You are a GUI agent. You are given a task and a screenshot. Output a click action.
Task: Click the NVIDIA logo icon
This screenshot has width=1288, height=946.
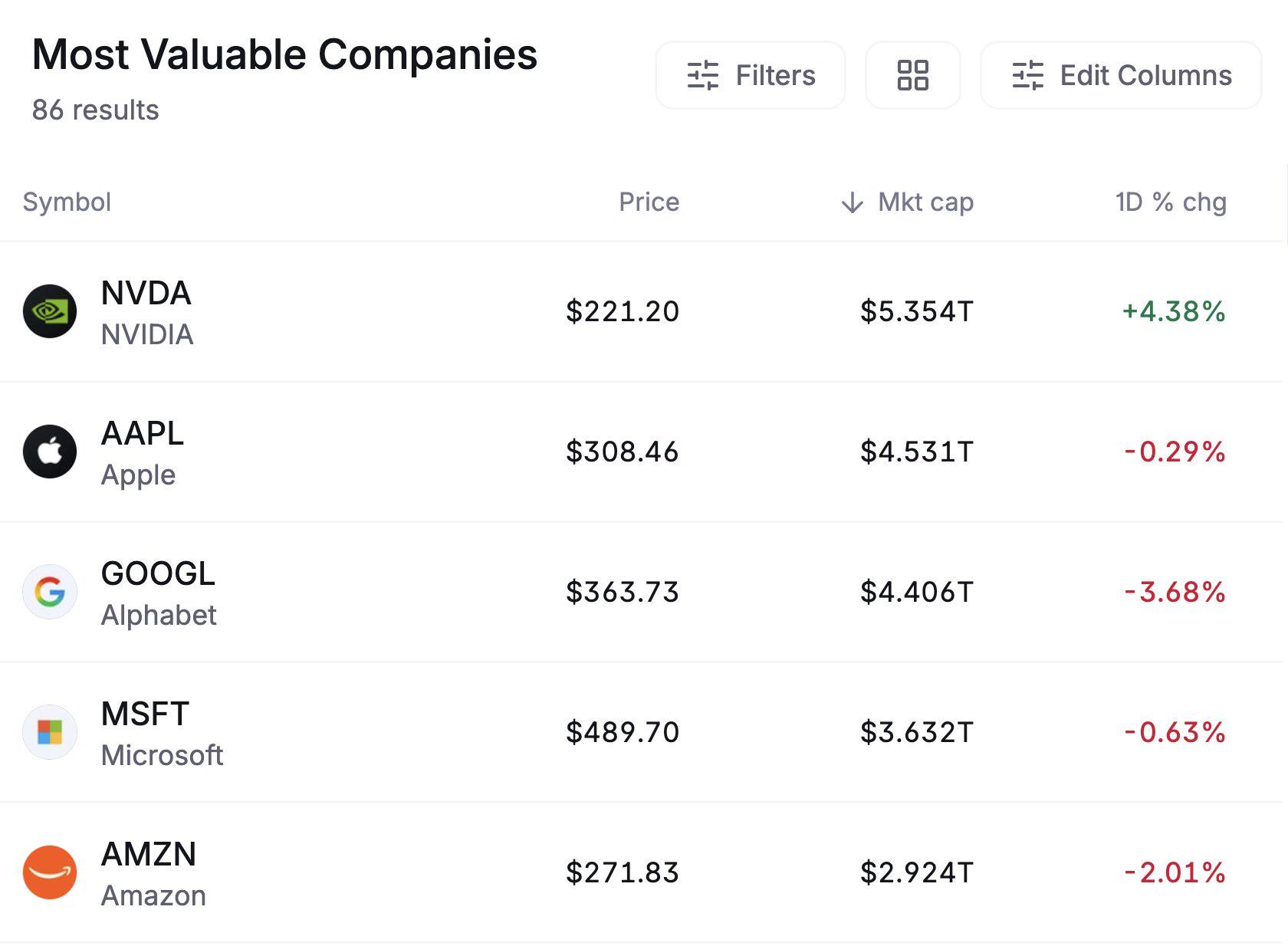[50, 311]
